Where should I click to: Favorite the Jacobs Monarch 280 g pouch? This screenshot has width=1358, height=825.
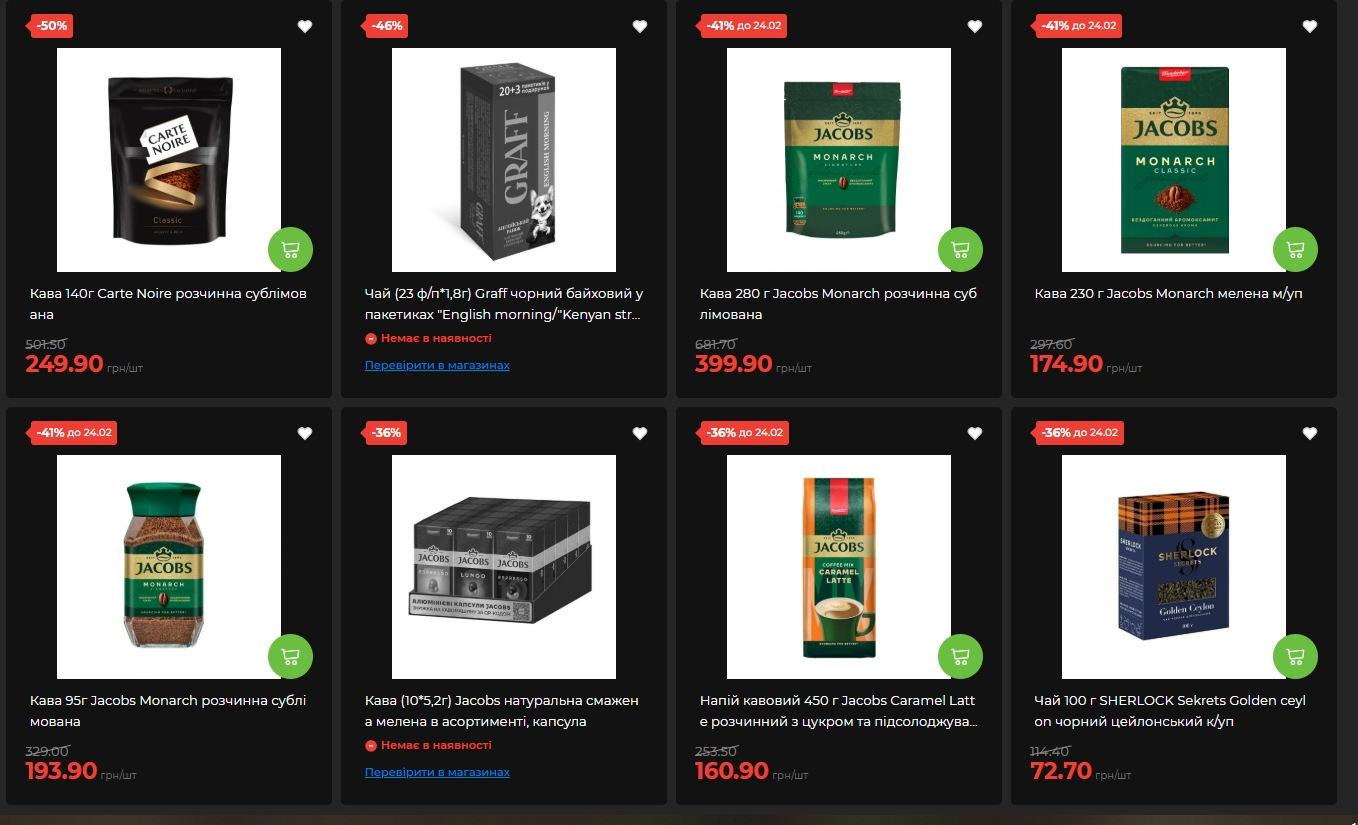click(975, 26)
